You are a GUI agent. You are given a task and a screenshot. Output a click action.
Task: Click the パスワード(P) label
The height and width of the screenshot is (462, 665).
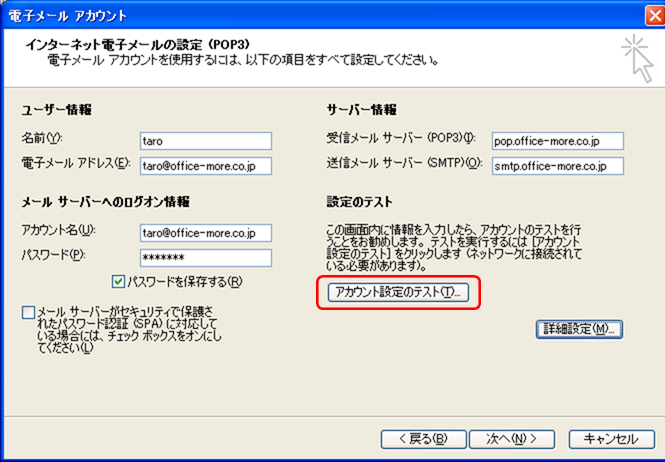[x=53, y=255]
